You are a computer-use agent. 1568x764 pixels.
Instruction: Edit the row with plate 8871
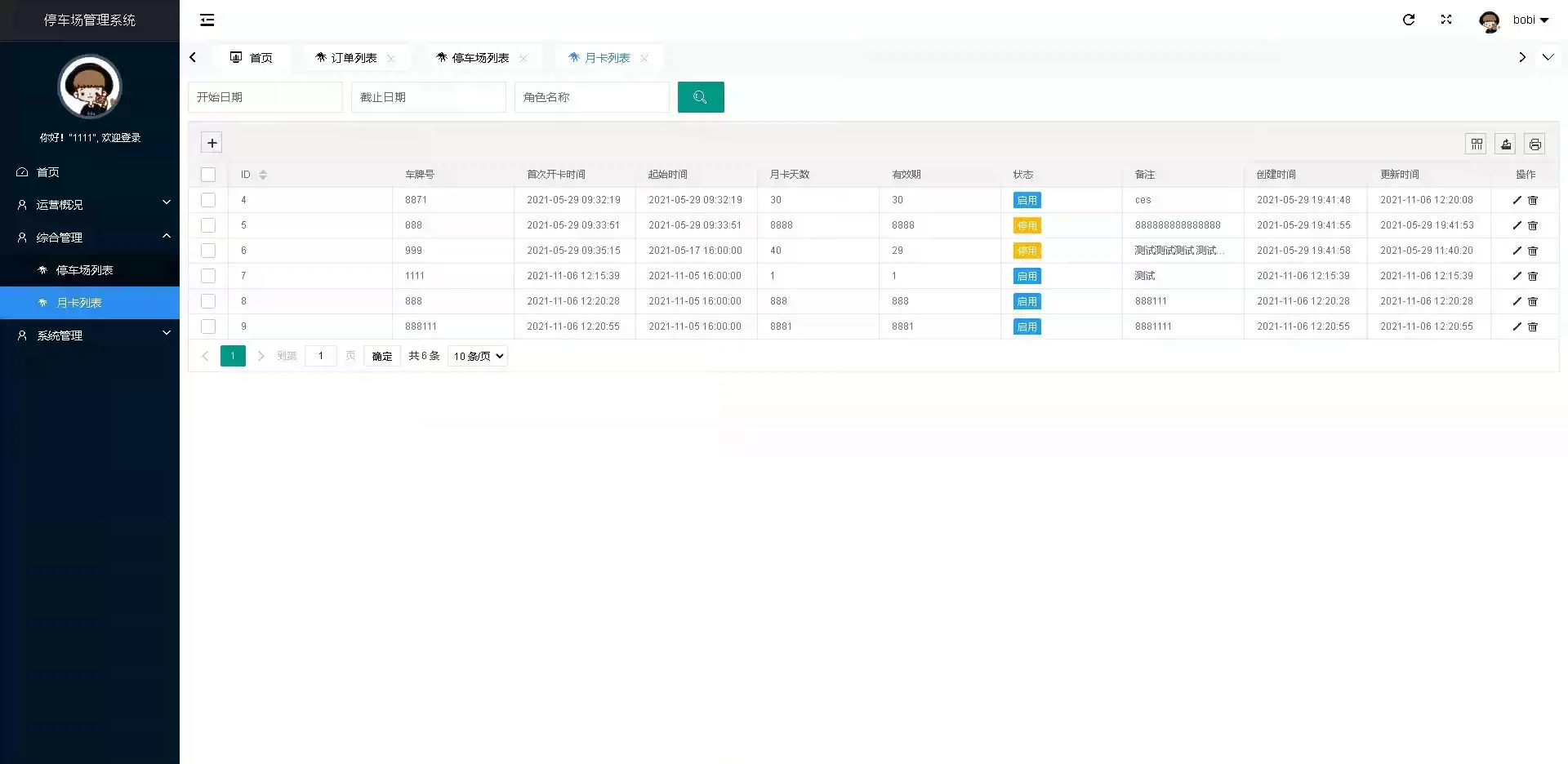[x=1517, y=200]
